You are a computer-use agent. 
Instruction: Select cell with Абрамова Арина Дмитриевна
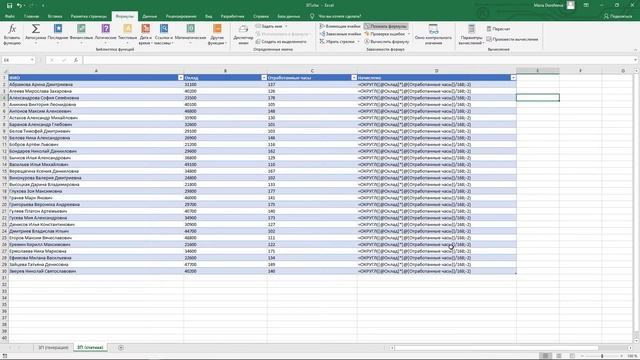pos(96,84)
